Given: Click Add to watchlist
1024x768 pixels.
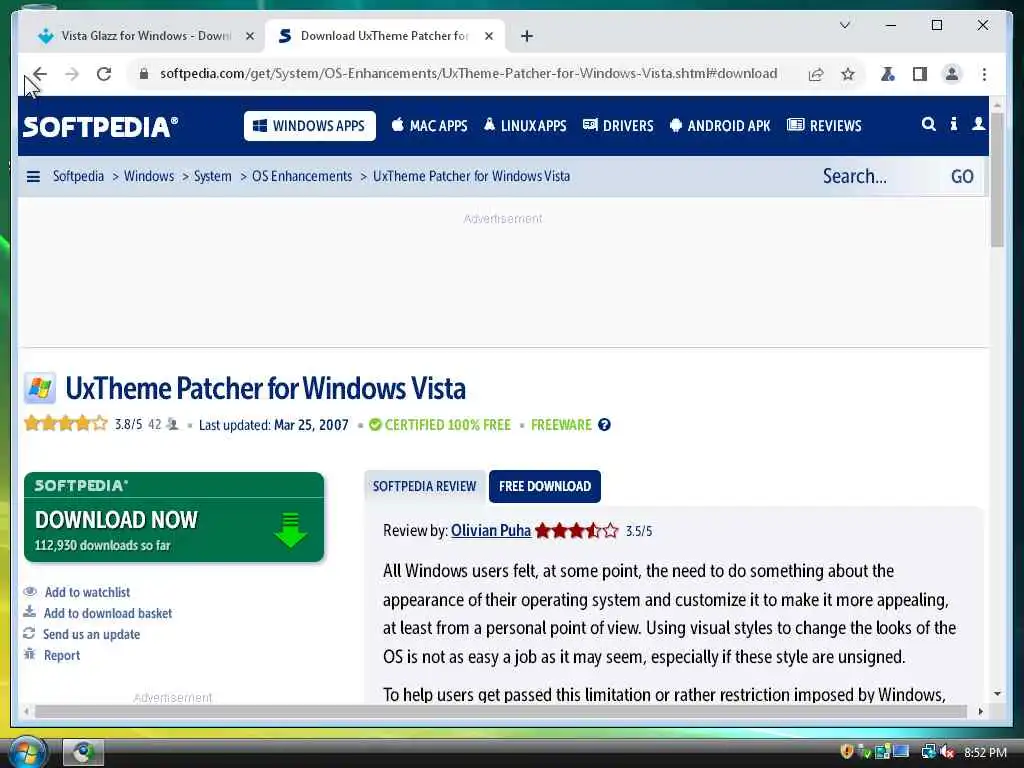Looking at the screenshot, I should (x=87, y=592).
